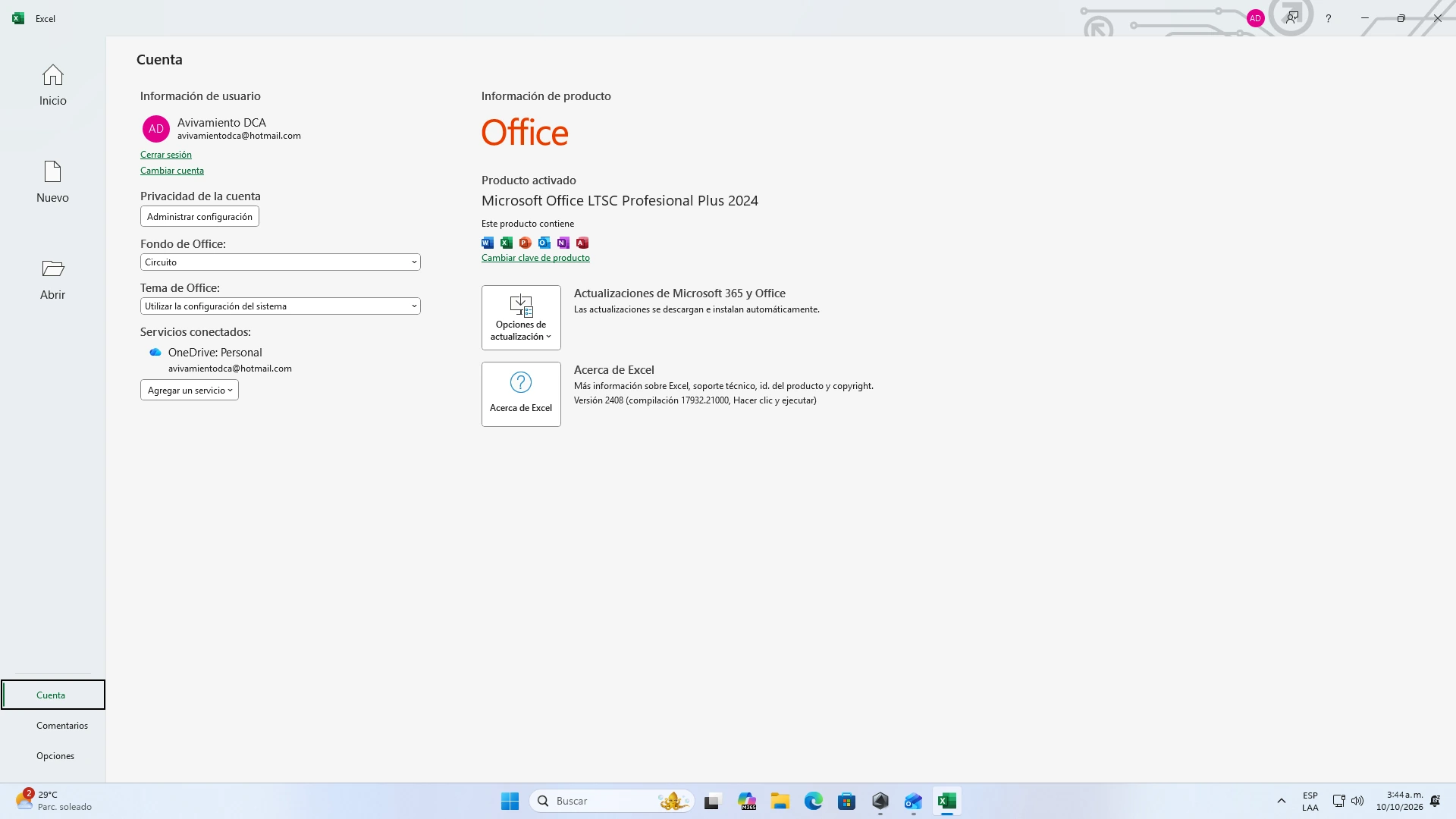Click the Outlook icon under product contents
The width and height of the screenshot is (1456, 819).
click(x=544, y=243)
